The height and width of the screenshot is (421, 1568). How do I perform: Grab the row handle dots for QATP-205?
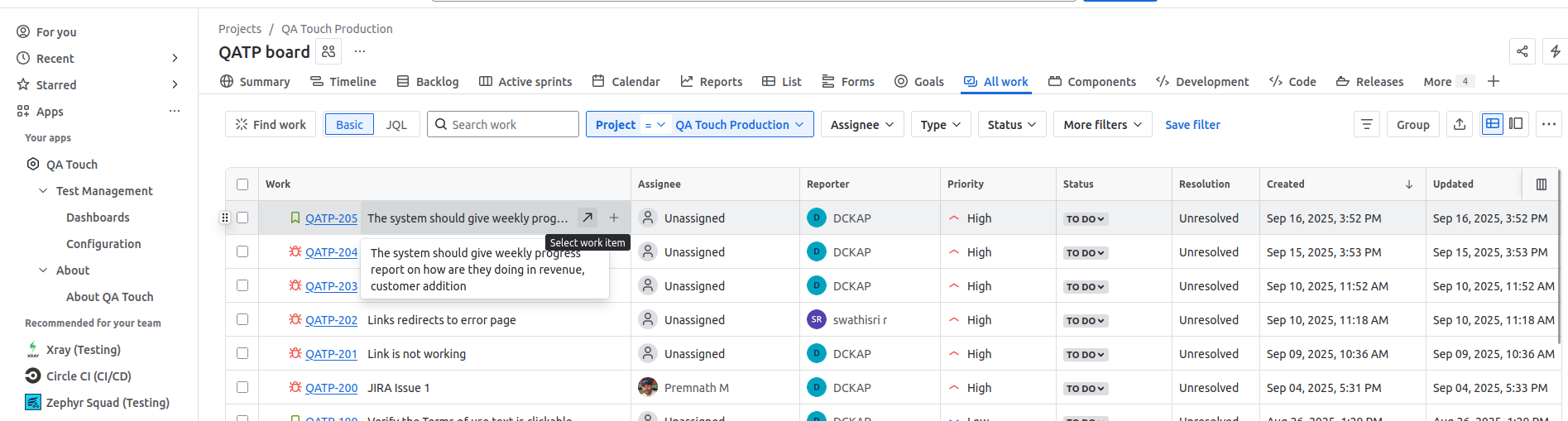pos(224,218)
